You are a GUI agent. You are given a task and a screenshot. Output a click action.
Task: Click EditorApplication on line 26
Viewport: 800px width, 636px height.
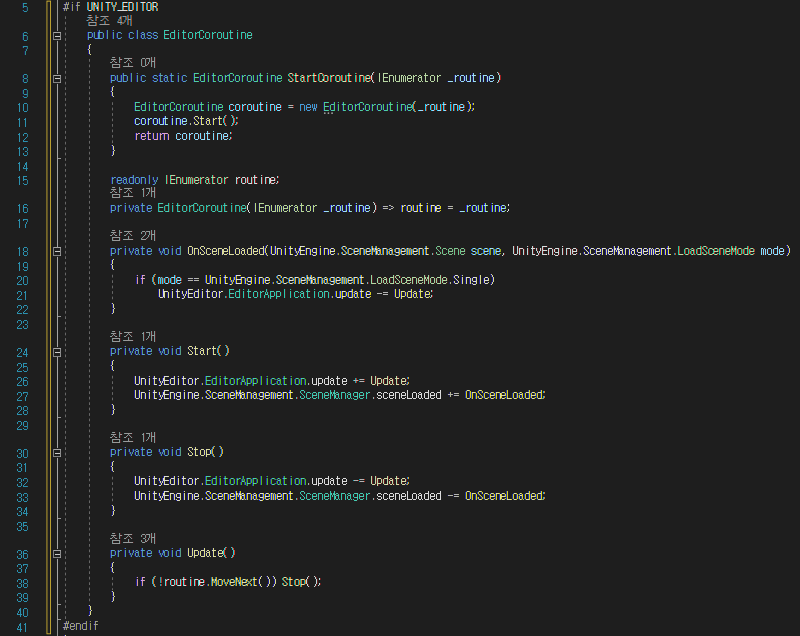click(x=256, y=381)
